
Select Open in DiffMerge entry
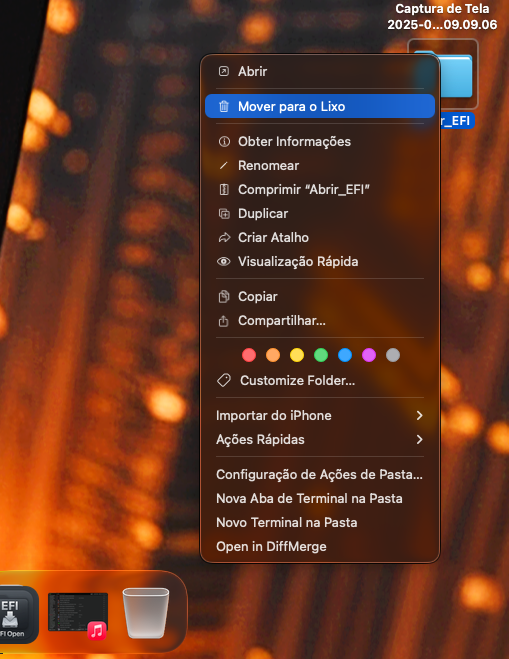319,546
